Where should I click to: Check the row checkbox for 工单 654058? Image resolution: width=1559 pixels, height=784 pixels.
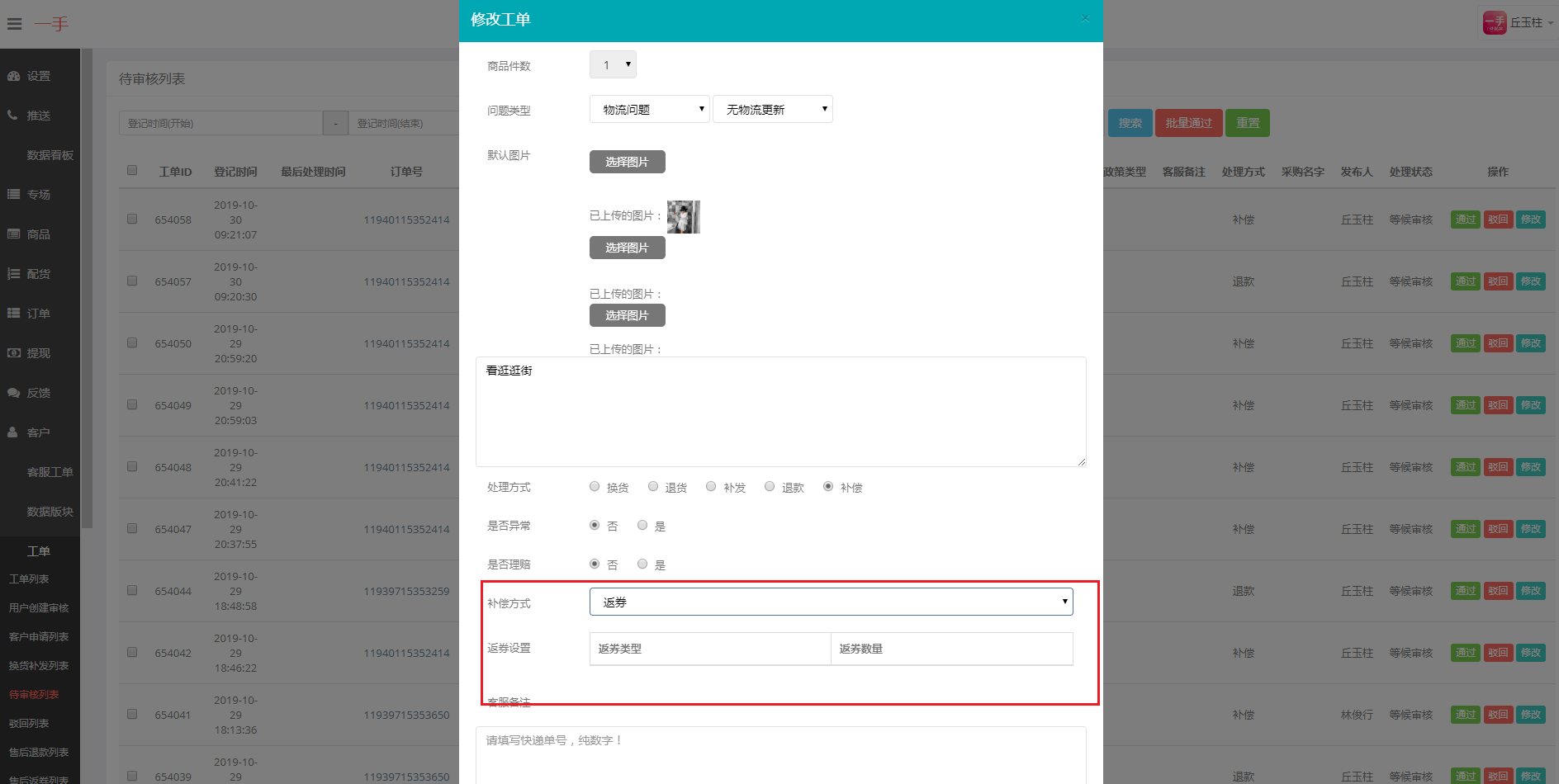[x=132, y=220]
